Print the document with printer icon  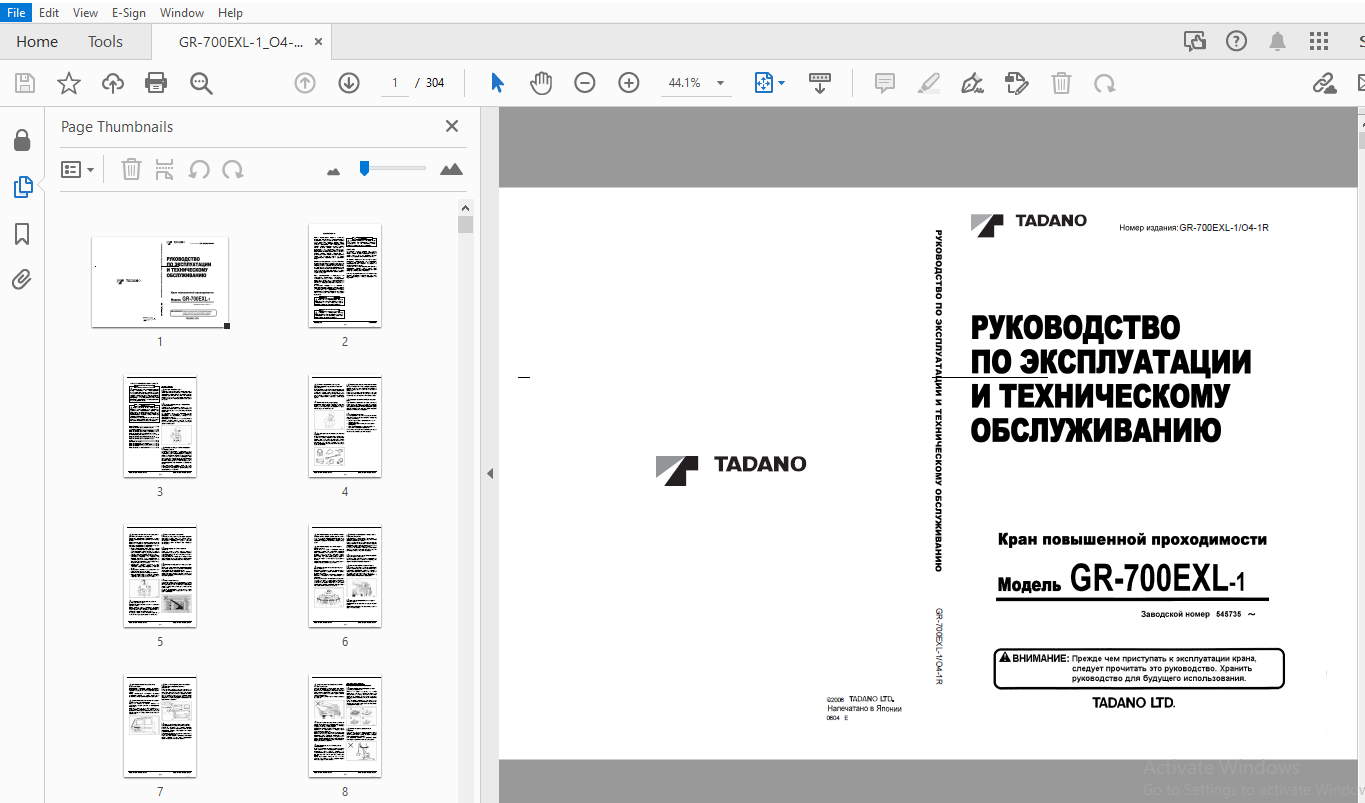[x=156, y=83]
